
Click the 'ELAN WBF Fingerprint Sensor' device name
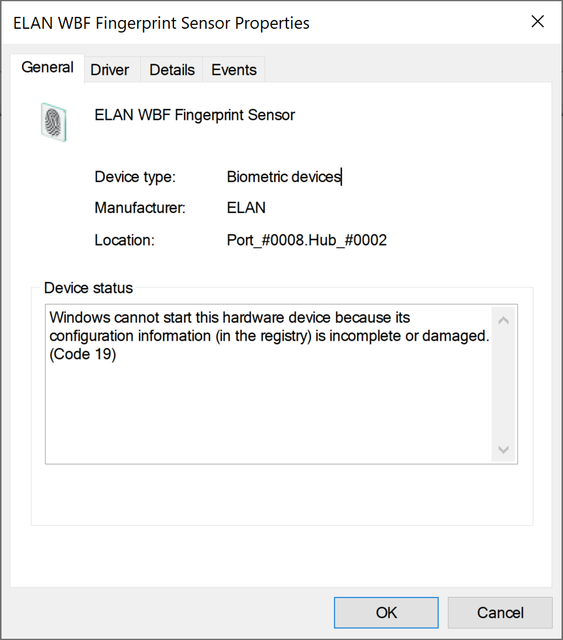point(194,115)
